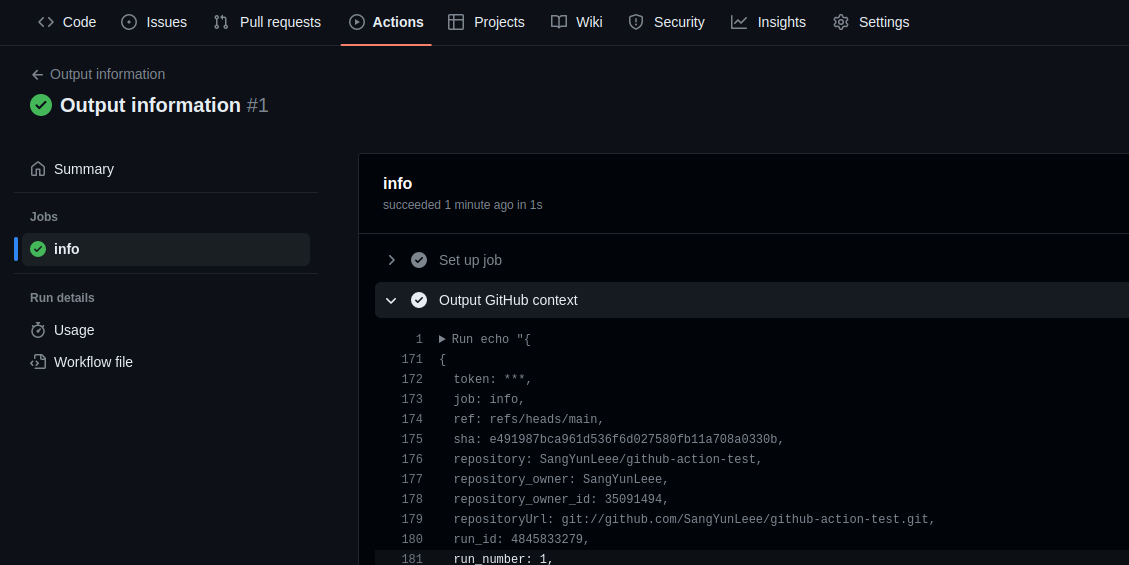1129x565 pixels.
Task: Select the Actions tab
Action: [386, 22]
